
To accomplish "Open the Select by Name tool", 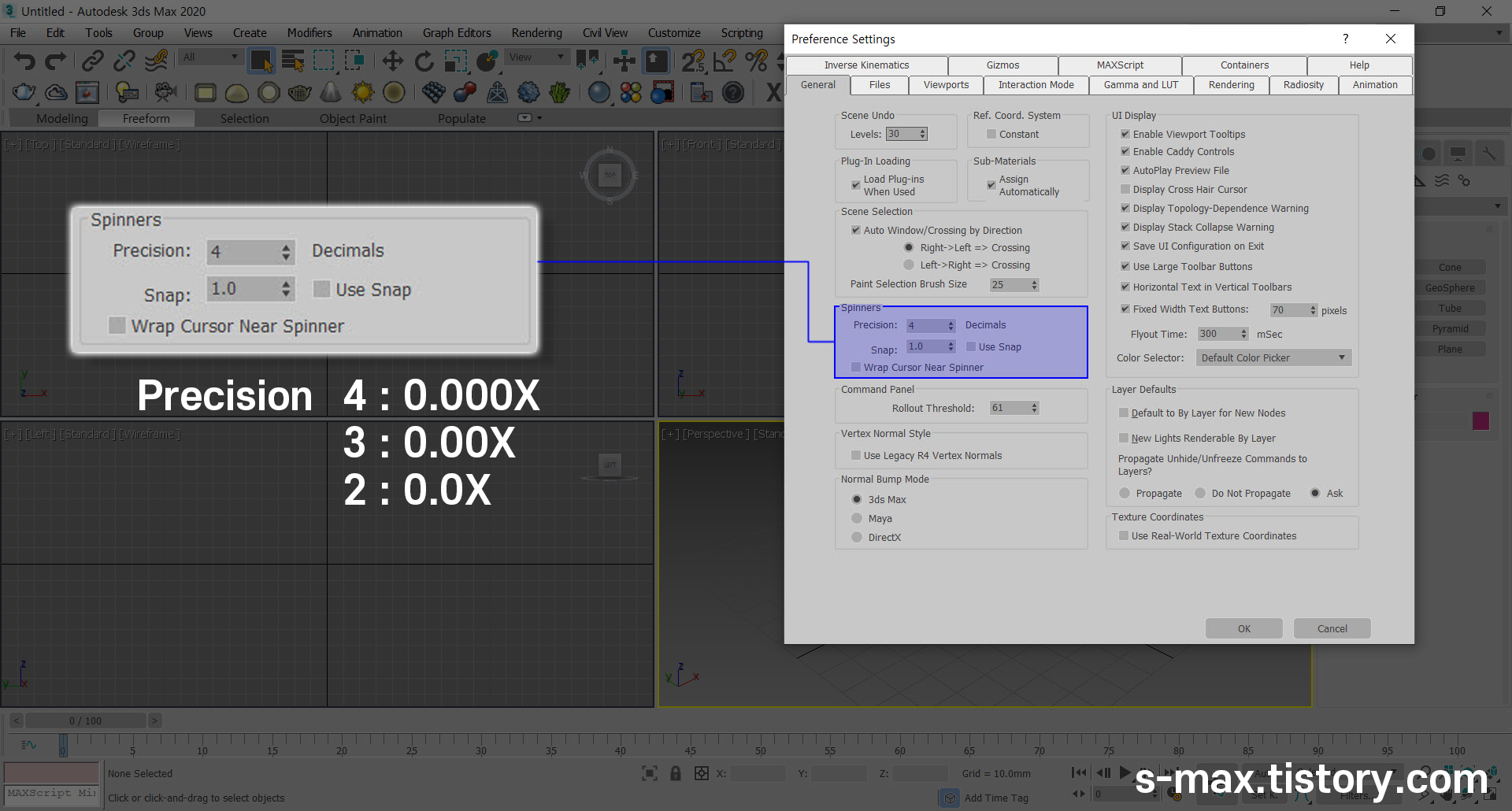I will point(293,61).
